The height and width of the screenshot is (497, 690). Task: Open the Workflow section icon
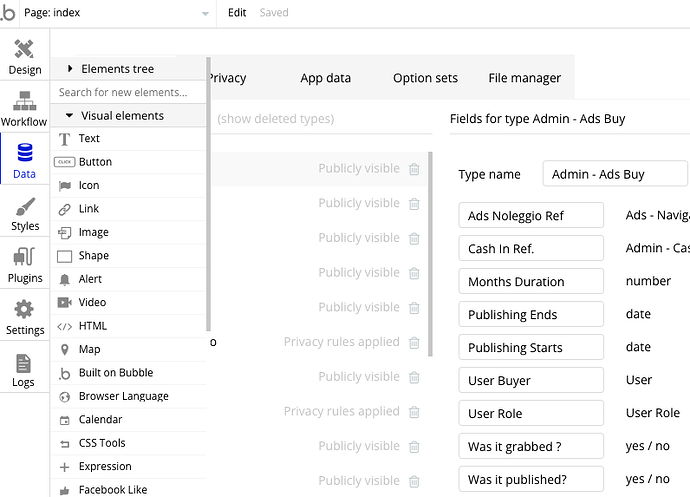coord(24,101)
